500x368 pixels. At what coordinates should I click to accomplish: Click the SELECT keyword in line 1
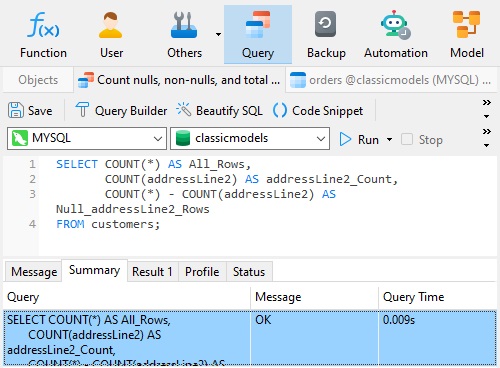point(77,164)
